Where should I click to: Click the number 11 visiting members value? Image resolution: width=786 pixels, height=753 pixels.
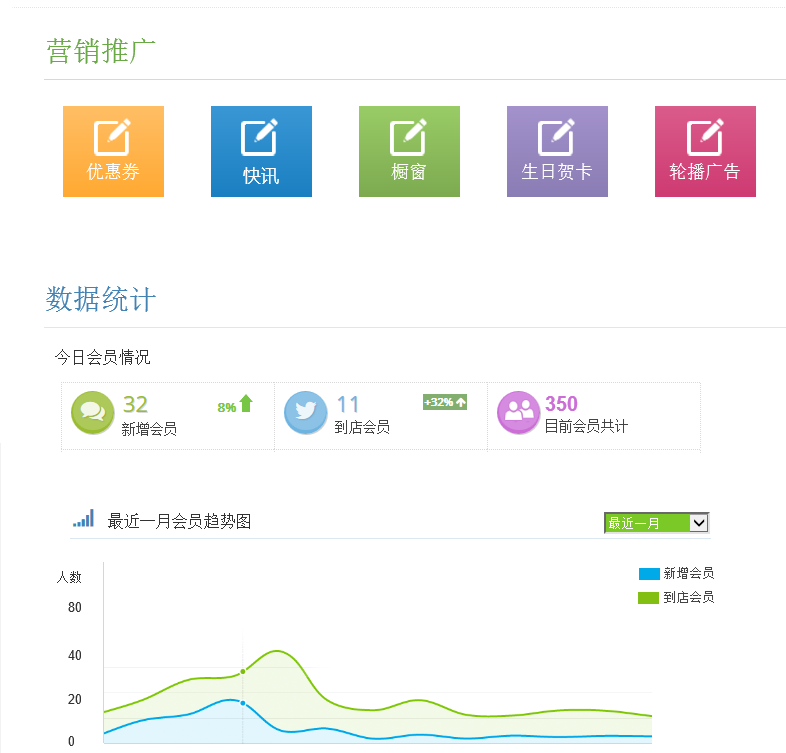click(348, 404)
